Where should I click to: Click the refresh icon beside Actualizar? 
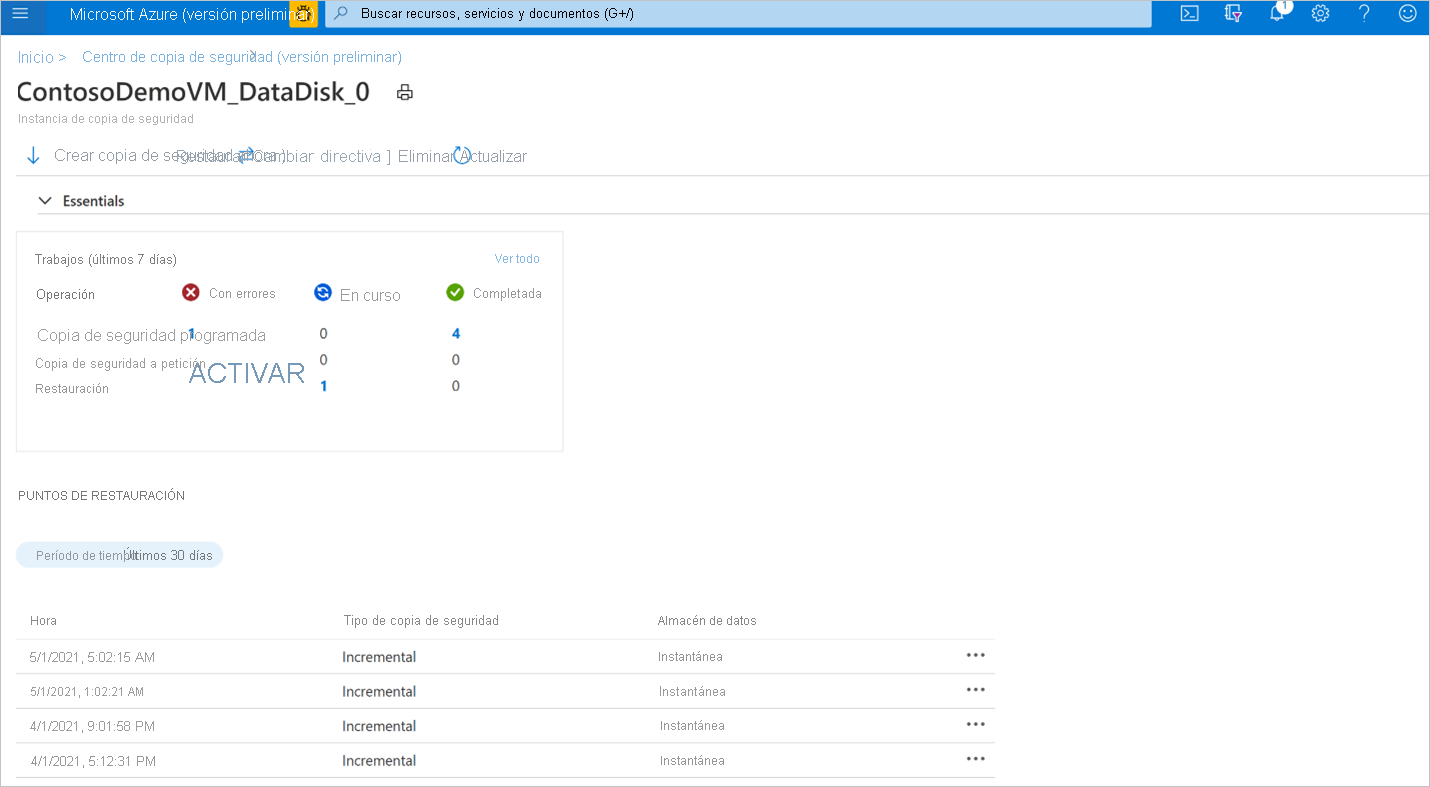tap(461, 155)
